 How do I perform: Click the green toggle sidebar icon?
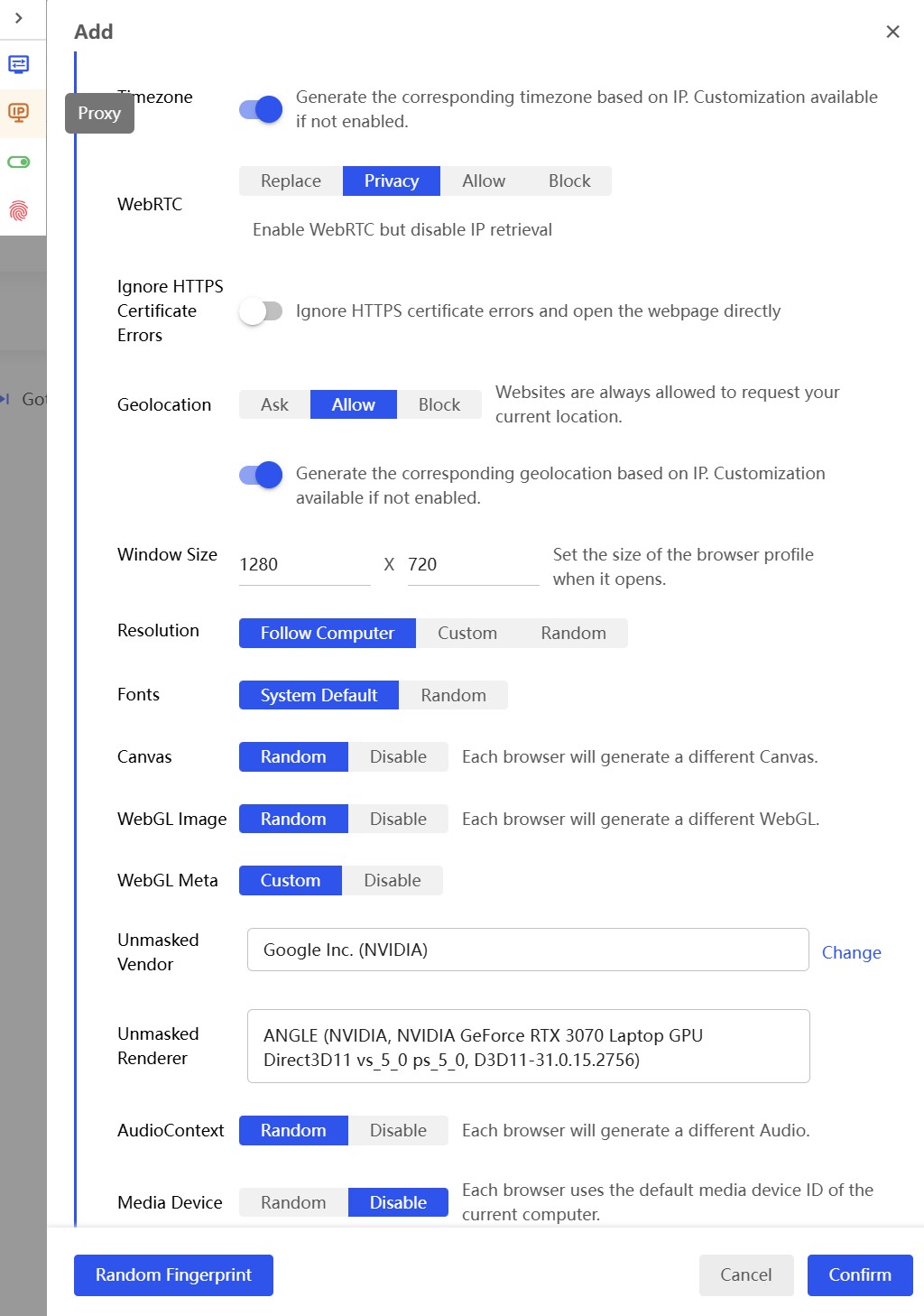(18, 162)
